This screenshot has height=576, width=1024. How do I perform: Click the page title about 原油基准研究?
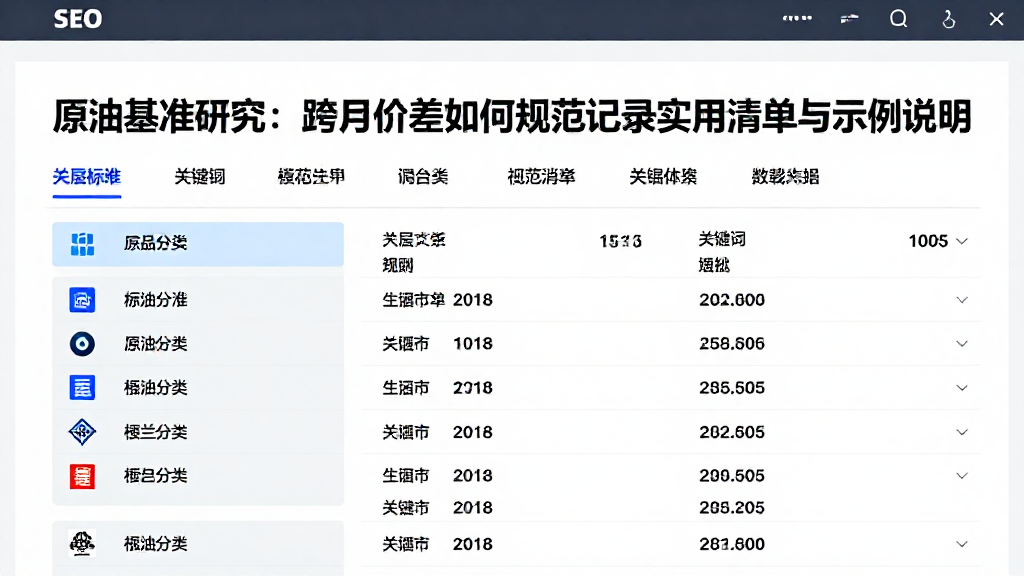tap(513, 117)
